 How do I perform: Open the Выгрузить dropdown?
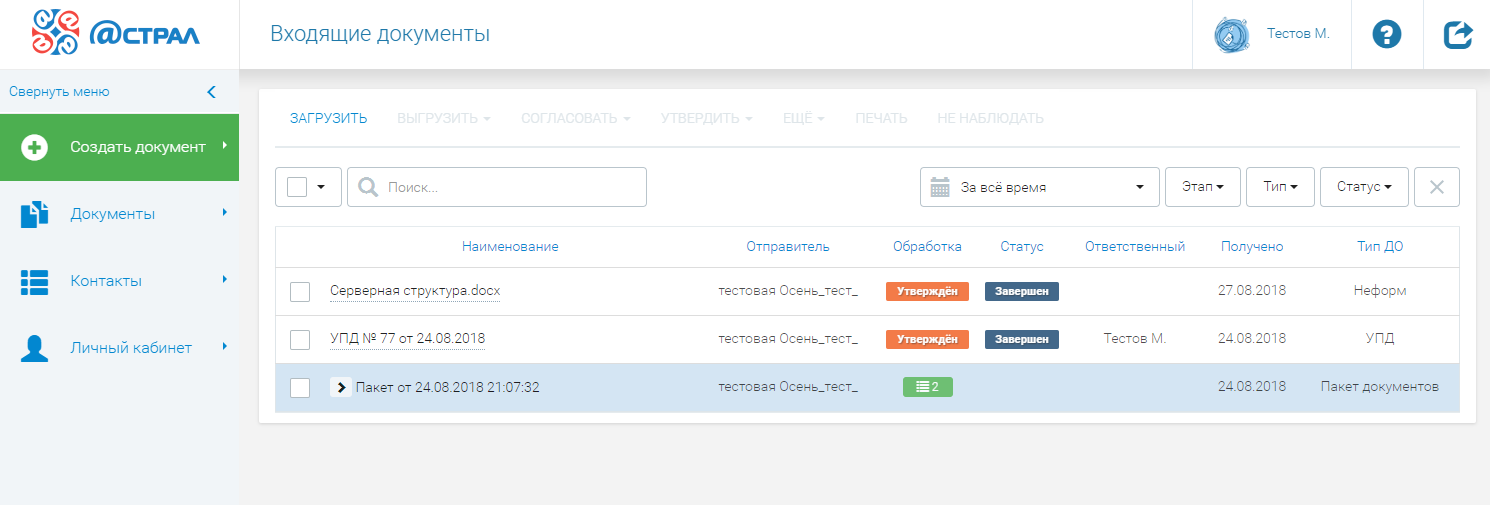[444, 118]
